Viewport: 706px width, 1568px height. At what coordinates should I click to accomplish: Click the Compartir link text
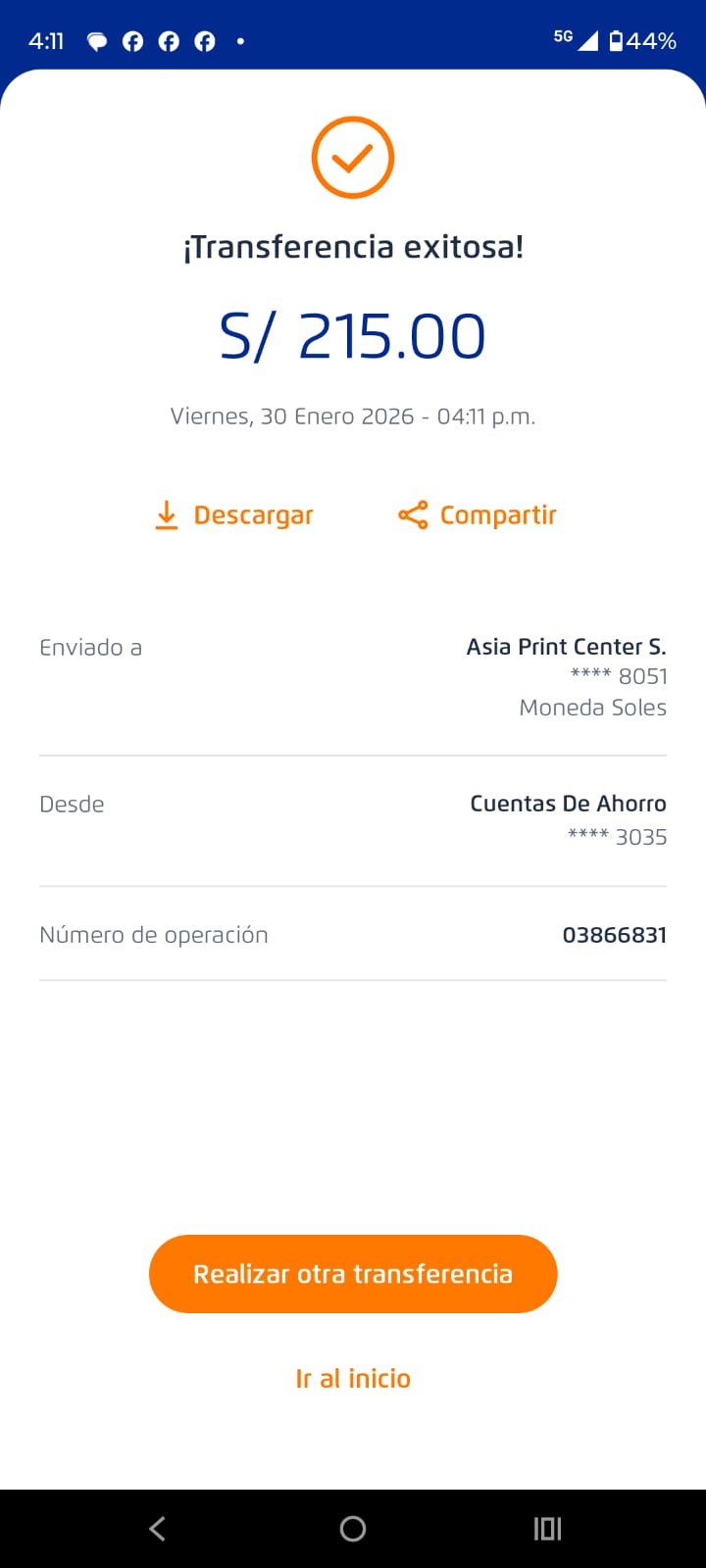[x=498, y=514]
